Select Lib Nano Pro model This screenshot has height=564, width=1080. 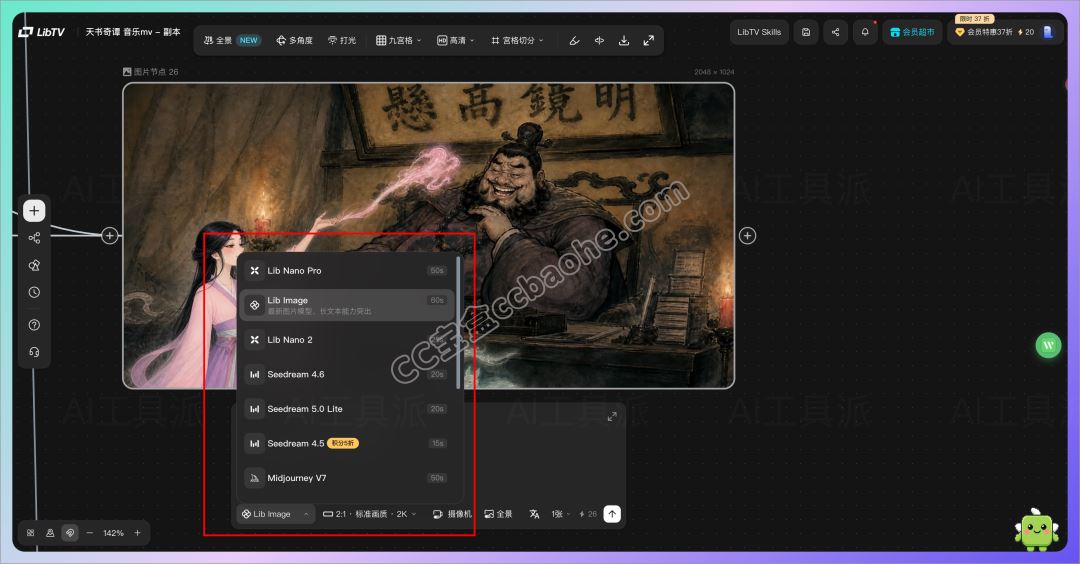tap(347, 271)
